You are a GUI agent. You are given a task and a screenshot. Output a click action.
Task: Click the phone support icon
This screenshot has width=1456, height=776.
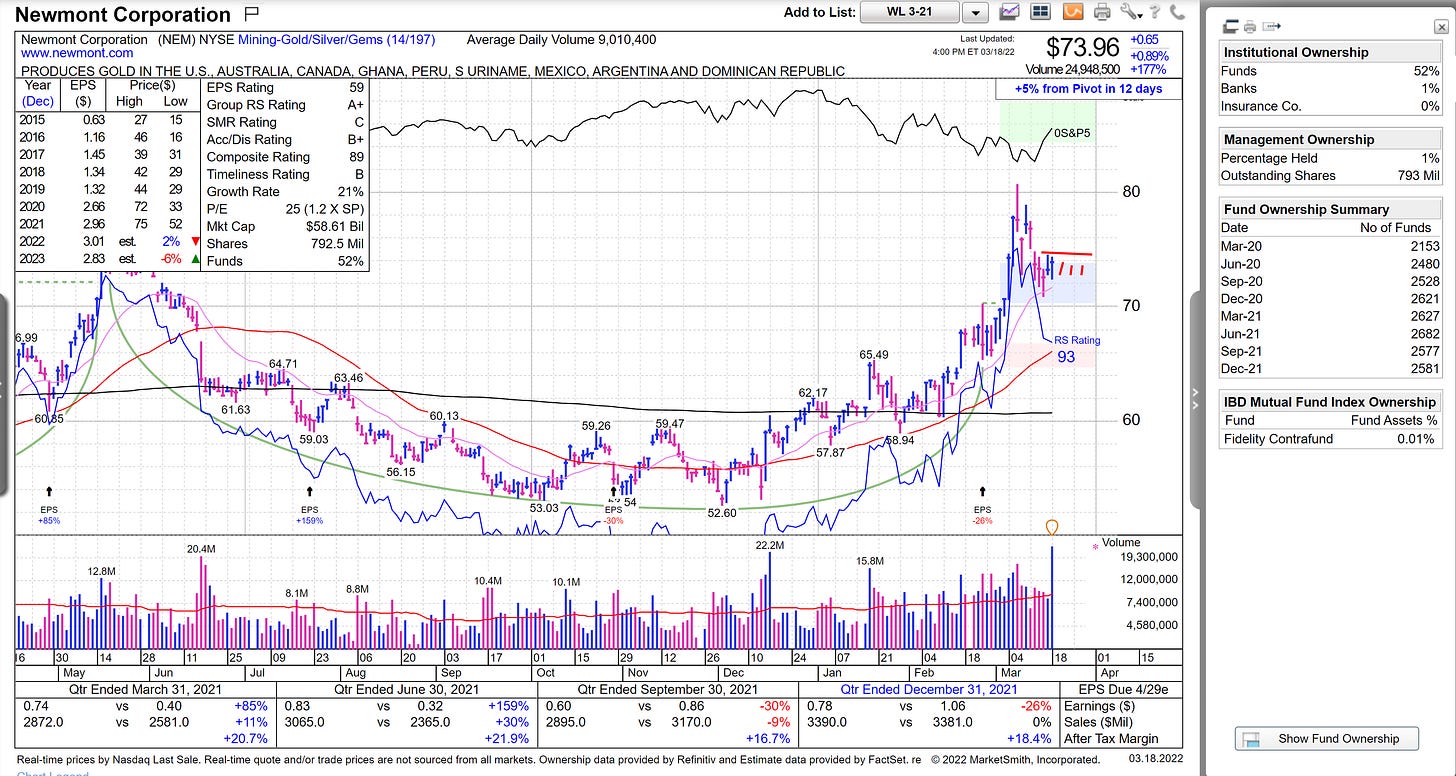click(1177, 12)
